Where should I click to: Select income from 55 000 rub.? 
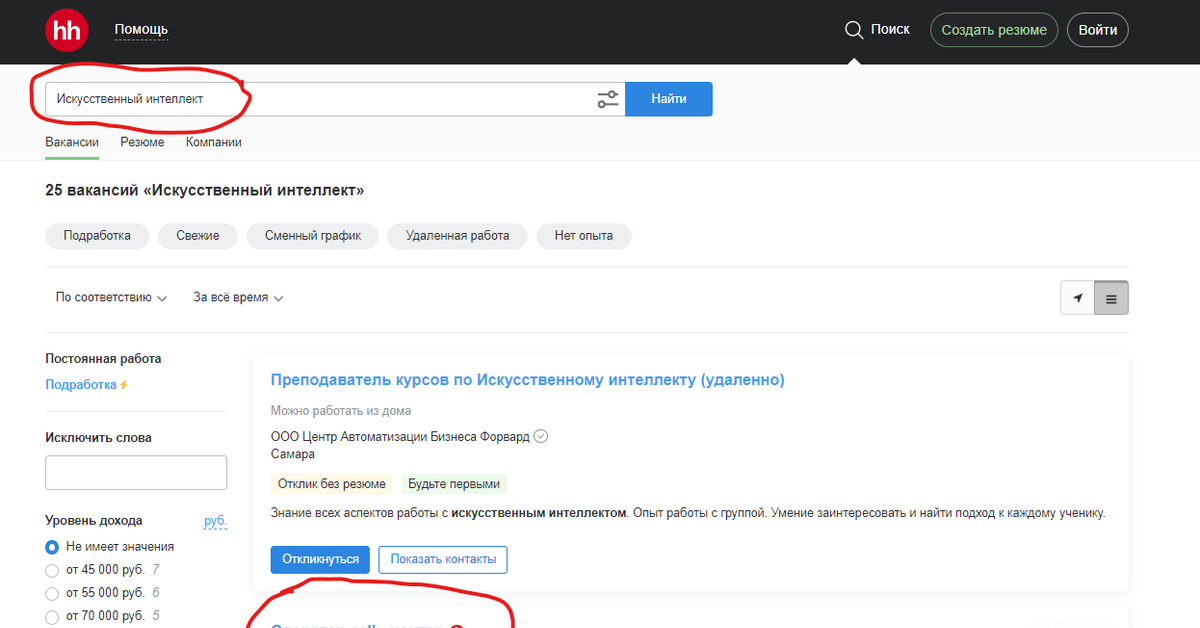coord(52,593)
